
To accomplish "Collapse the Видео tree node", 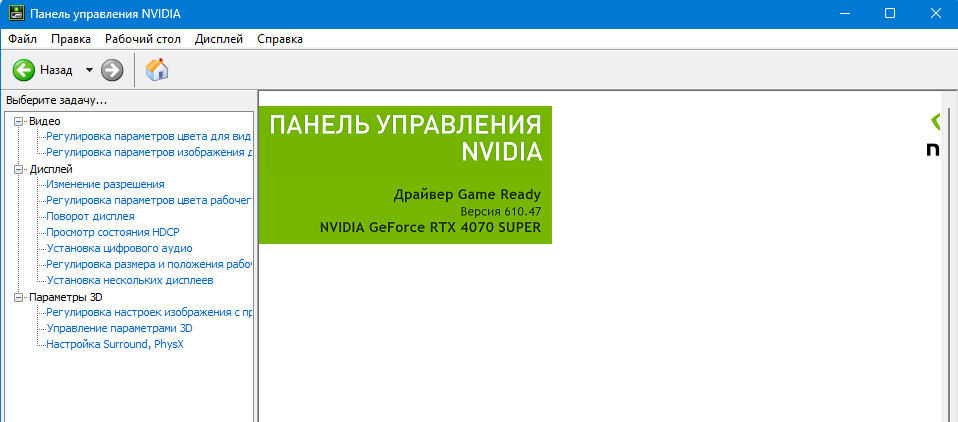I will coord(18,122).
